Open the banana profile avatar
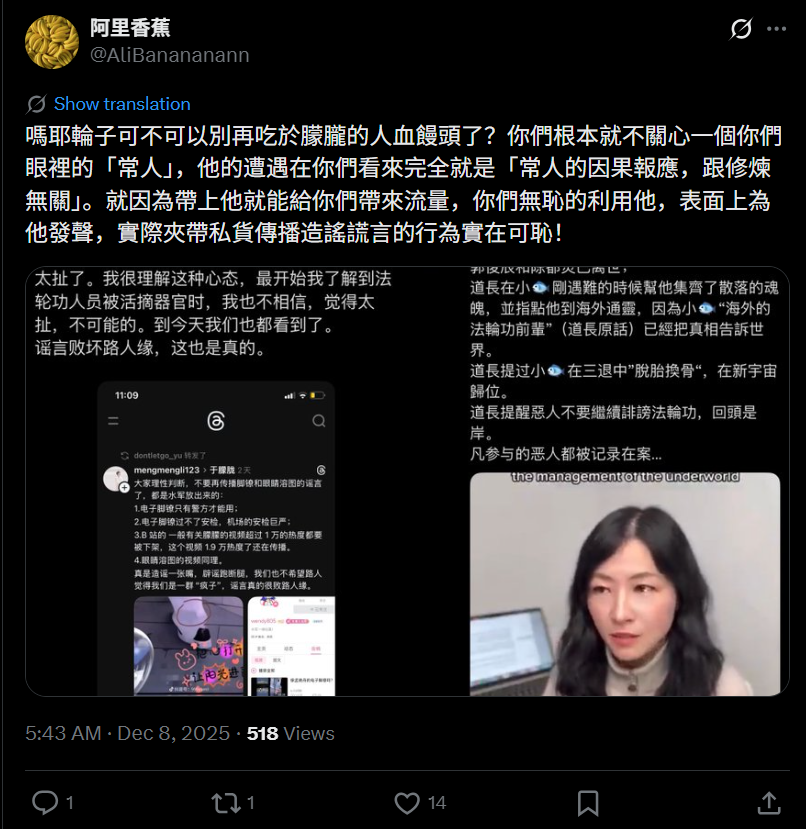Screen dimensions: 806x829 coord(52,42)
